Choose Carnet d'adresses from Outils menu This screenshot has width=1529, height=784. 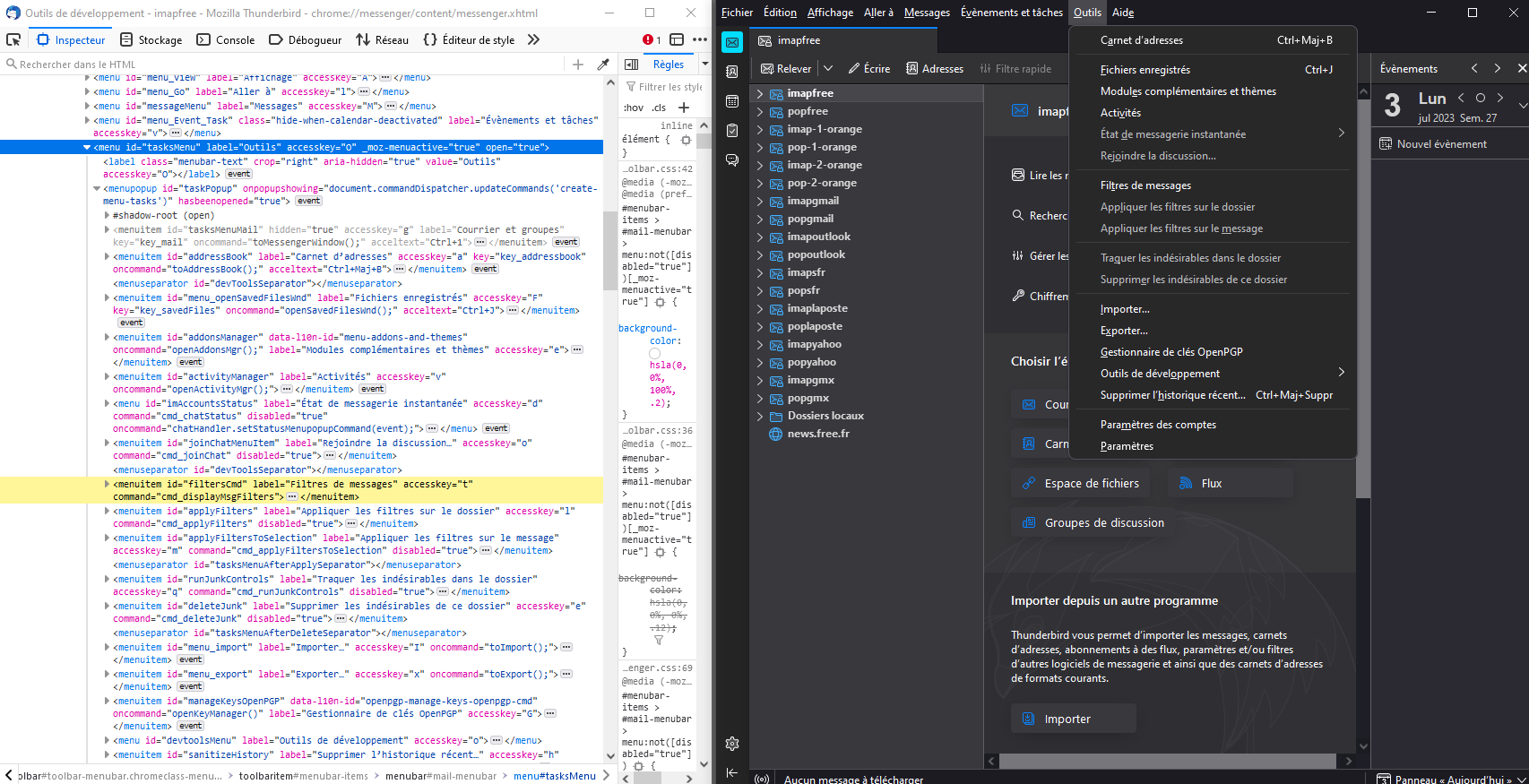[x=1213, y=40]
